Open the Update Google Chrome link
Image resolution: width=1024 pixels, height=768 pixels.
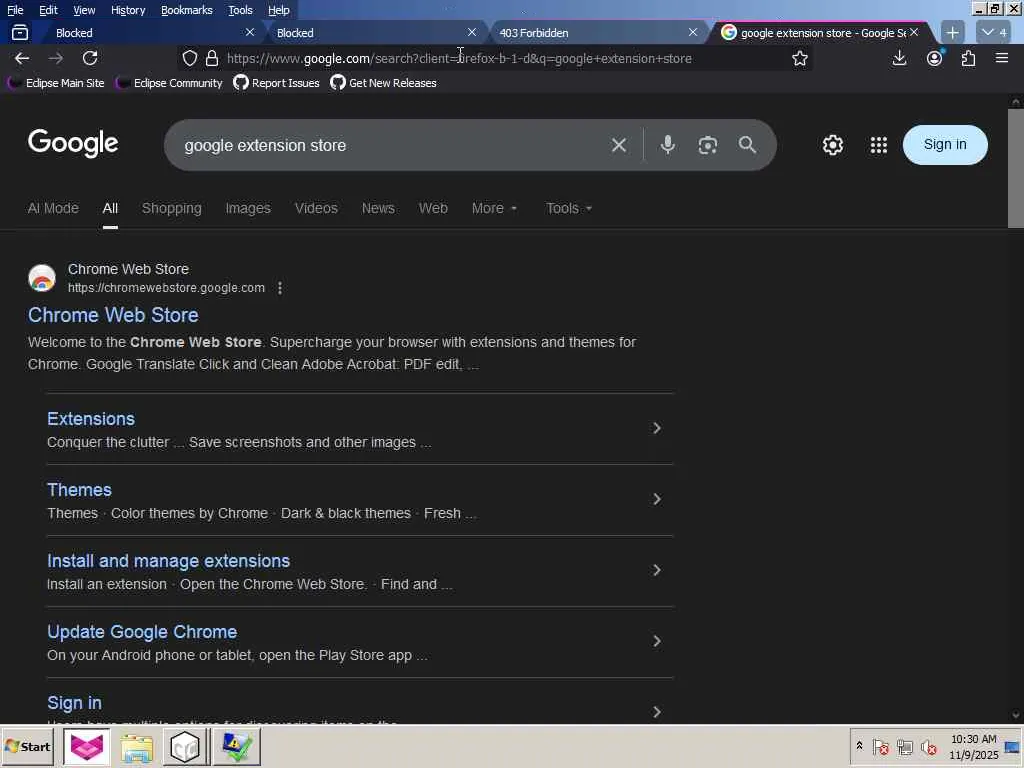[142, 632]
